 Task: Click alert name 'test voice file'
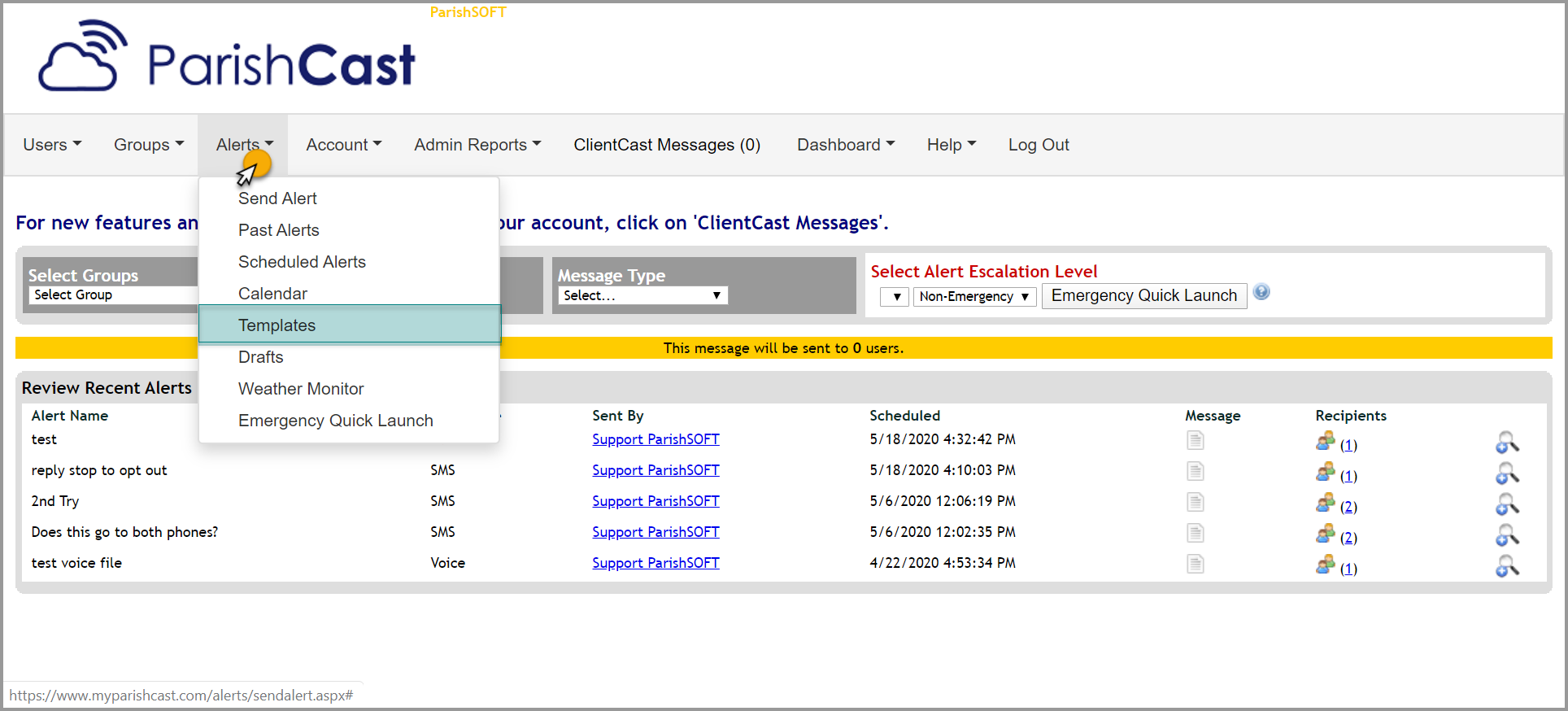pos(76,563)
